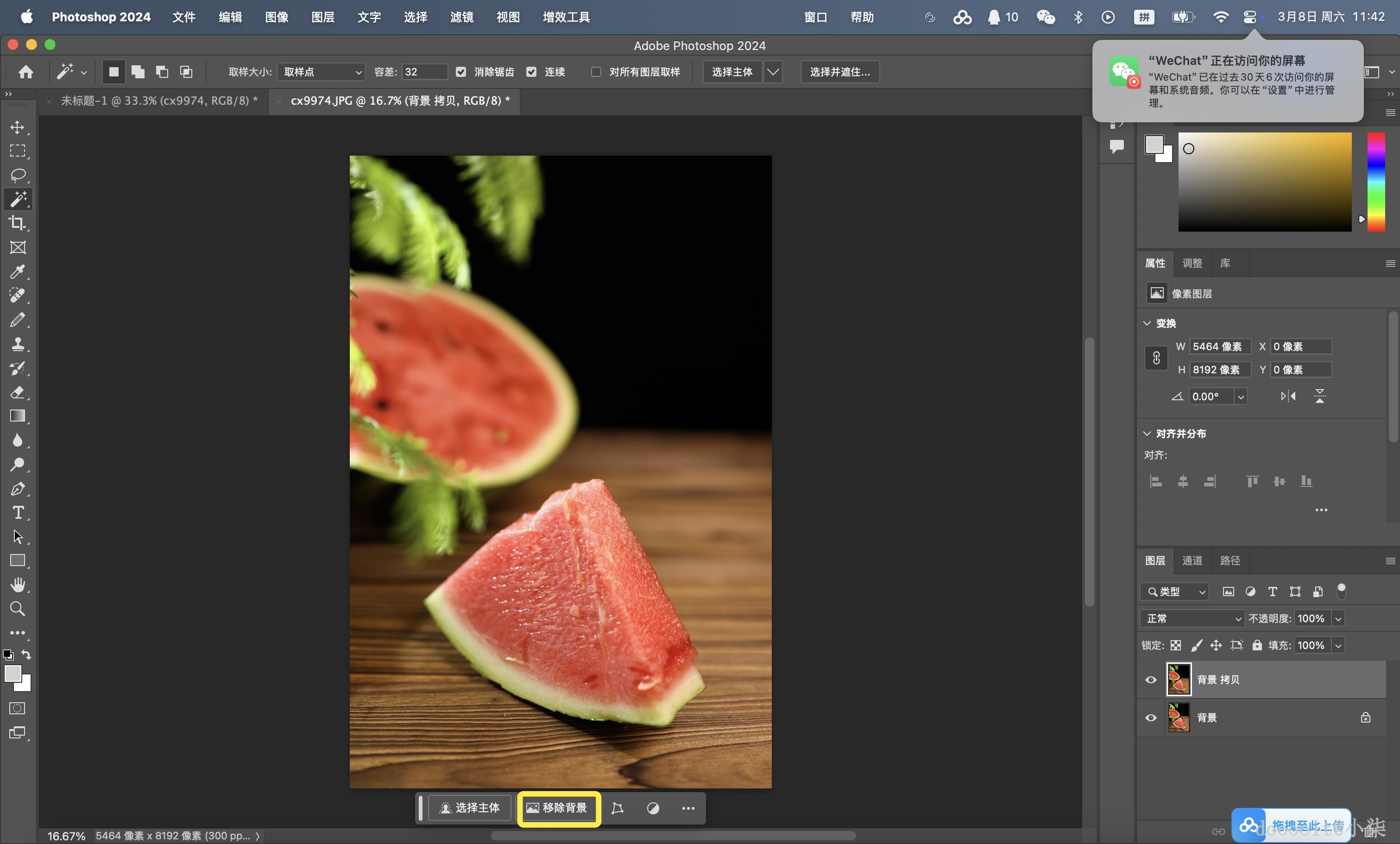Click the 移除背景 button

[559, 808]
